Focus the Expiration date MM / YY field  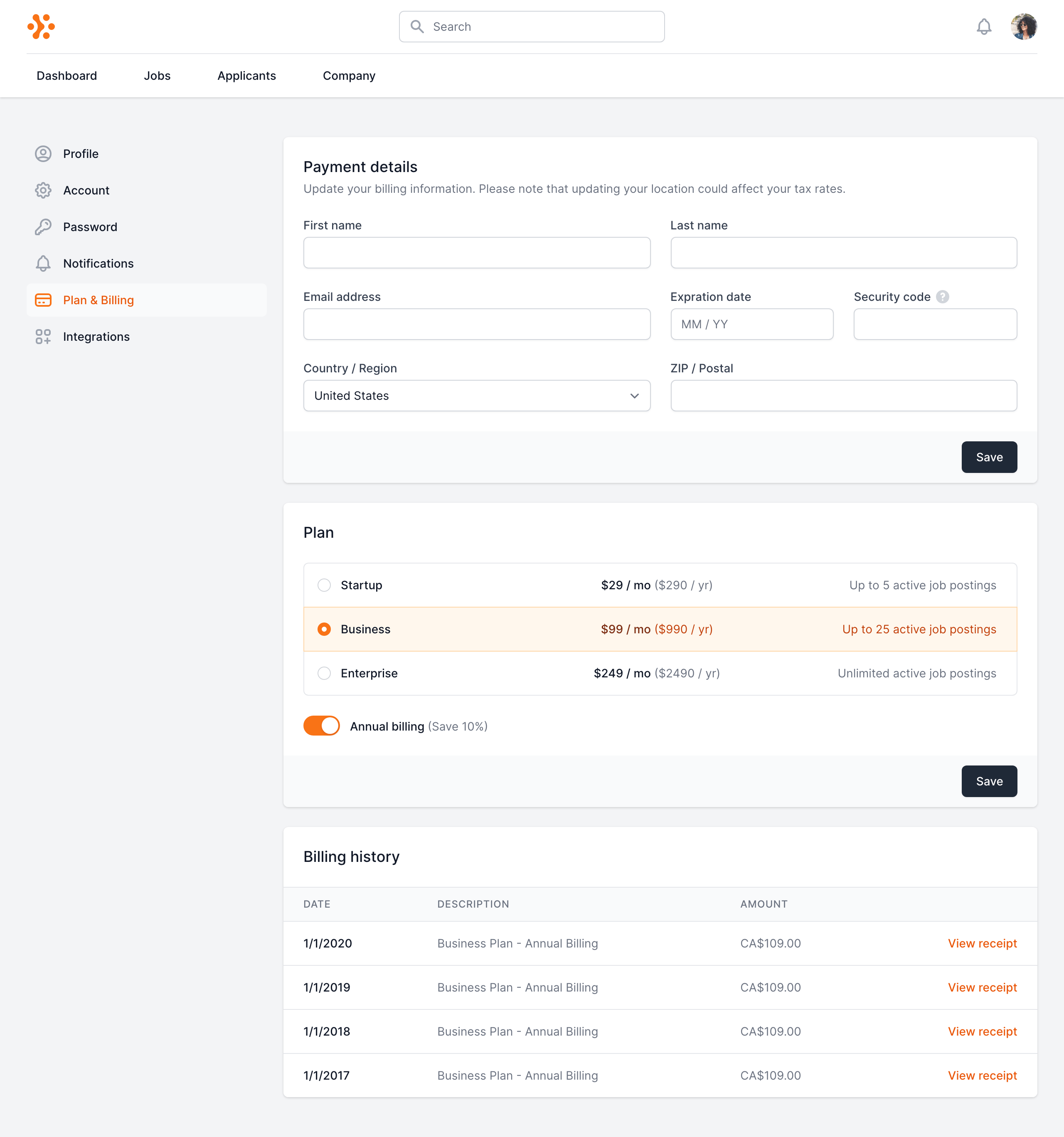pyautogui.click(x=751, y=324)
